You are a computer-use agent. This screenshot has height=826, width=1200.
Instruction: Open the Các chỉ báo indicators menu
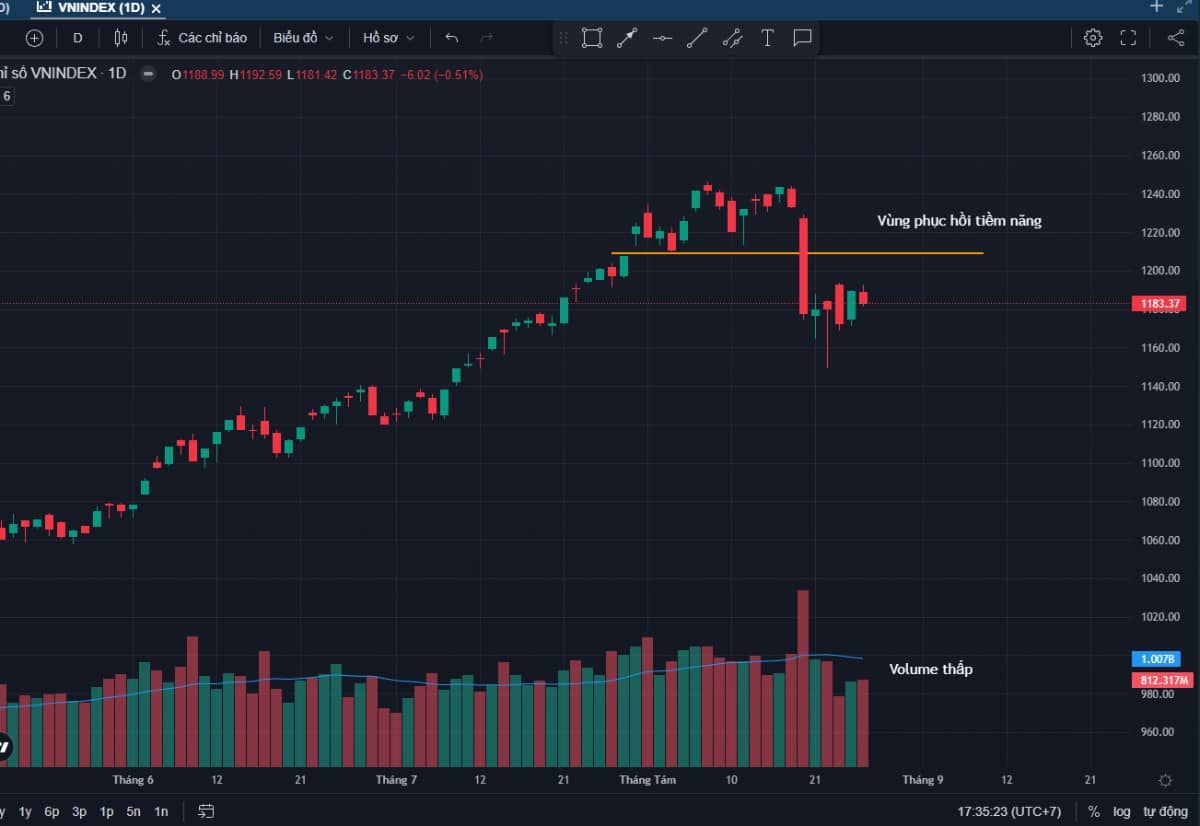coord(202,38)
